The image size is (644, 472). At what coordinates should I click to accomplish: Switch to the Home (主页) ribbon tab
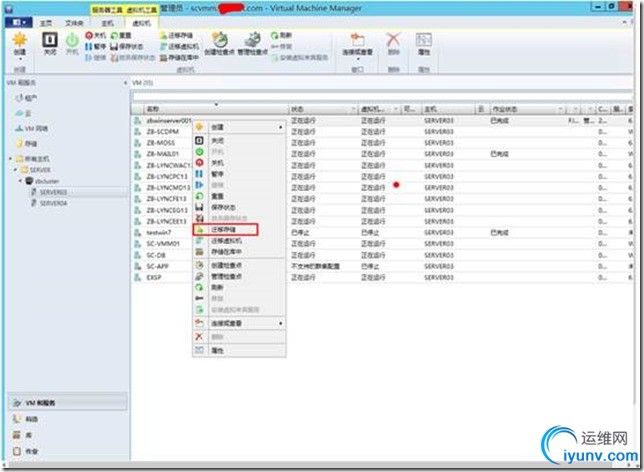pyautogui.click(x=46, y=23)
